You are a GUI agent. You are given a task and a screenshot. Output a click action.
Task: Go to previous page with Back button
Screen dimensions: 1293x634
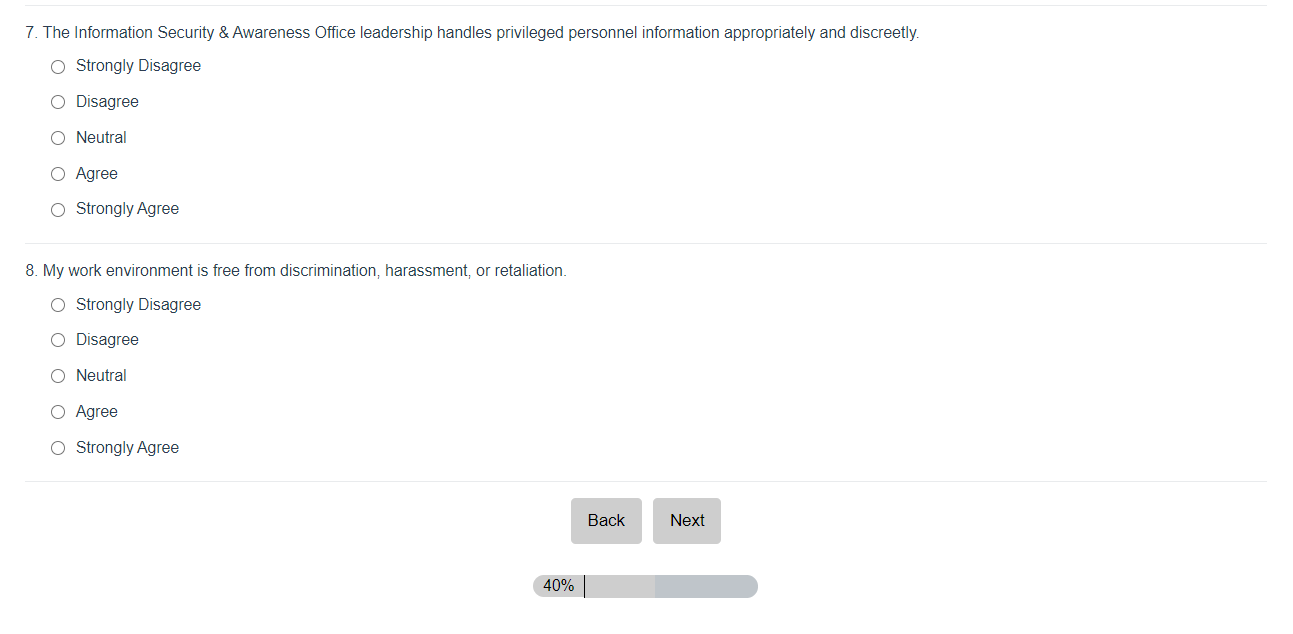[x=606, y=521]
